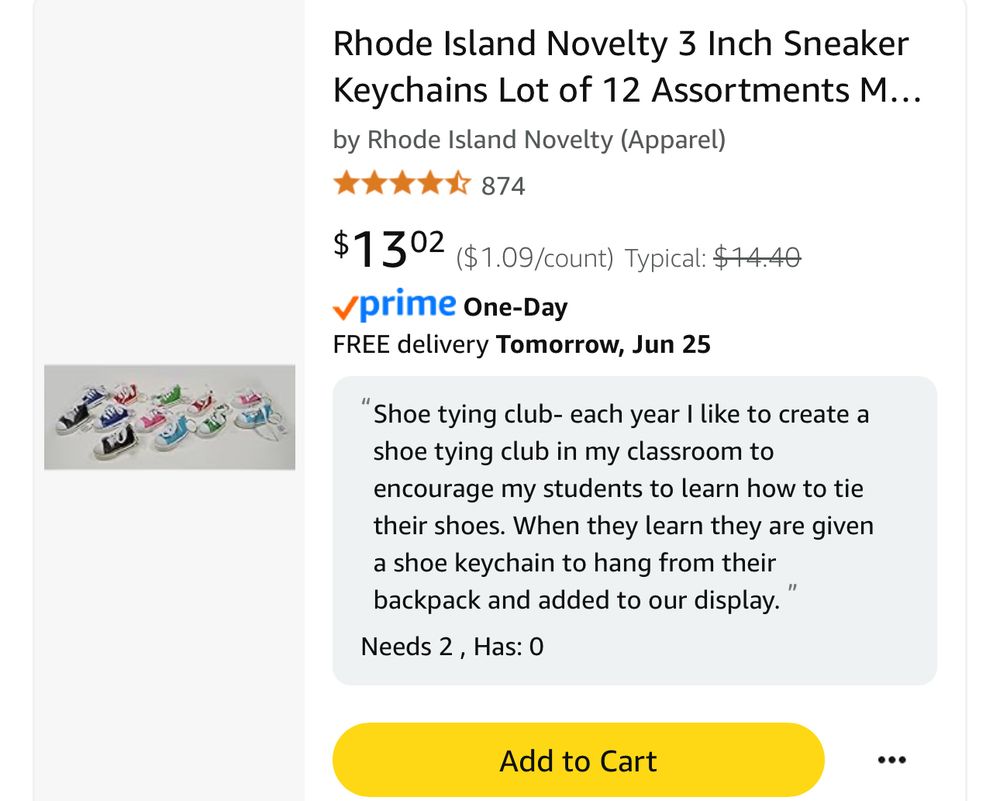This screenshot has width=1000, height=801.
Task: Click the One-Day shipping label
Action: pyautogui.click(x=515, y=307)
